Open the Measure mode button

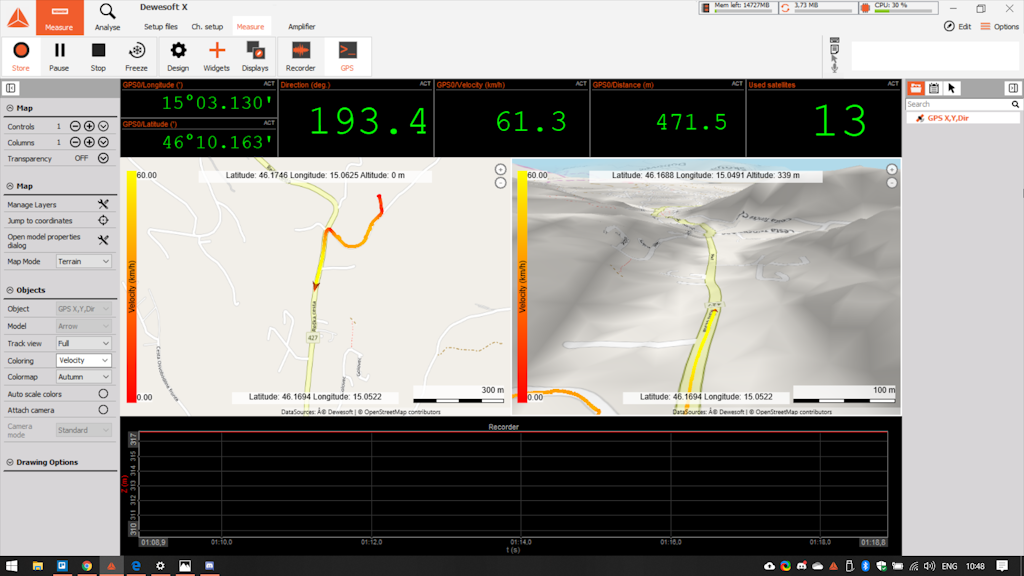click(x=59, y=18)
